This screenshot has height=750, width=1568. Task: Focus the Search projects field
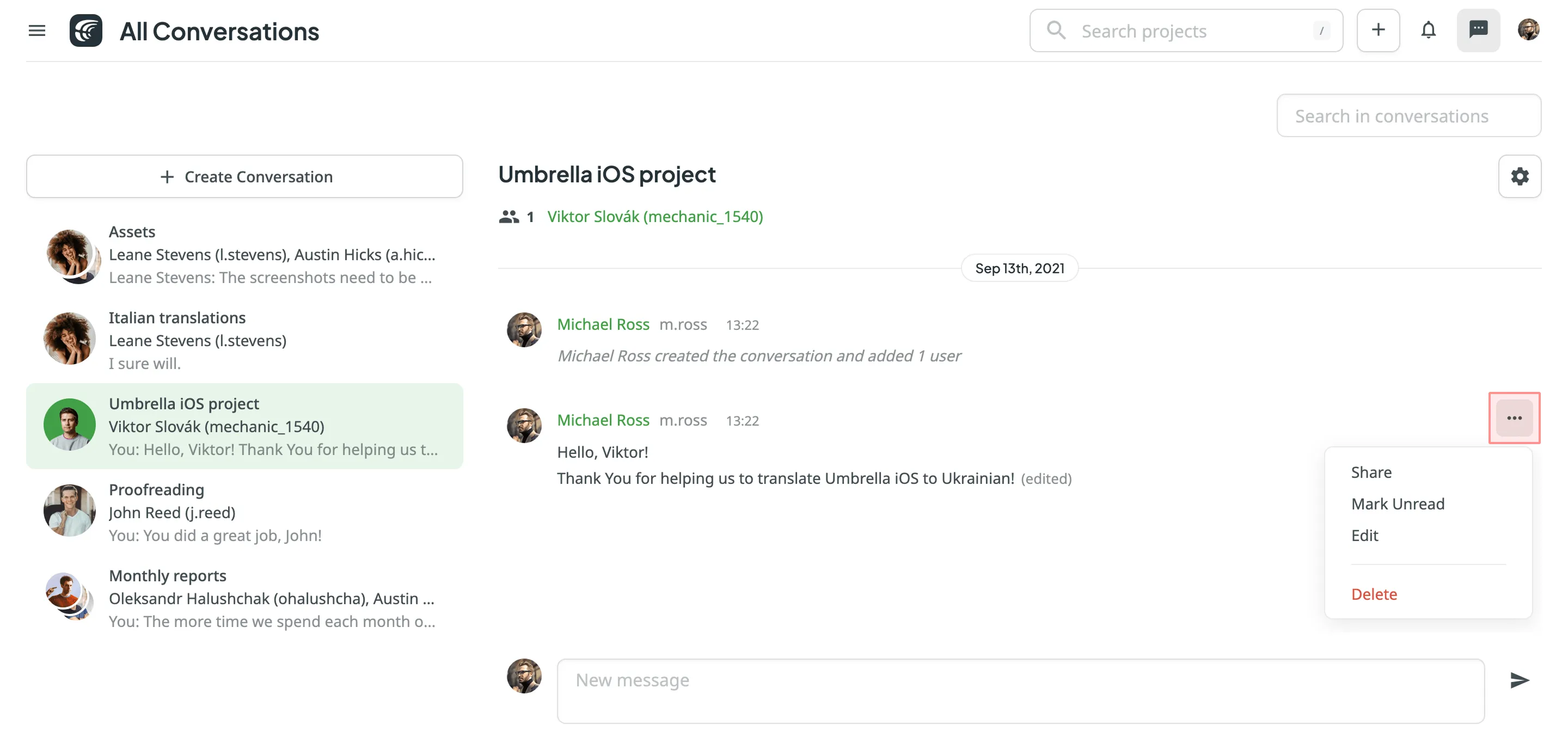(1187, 30)
